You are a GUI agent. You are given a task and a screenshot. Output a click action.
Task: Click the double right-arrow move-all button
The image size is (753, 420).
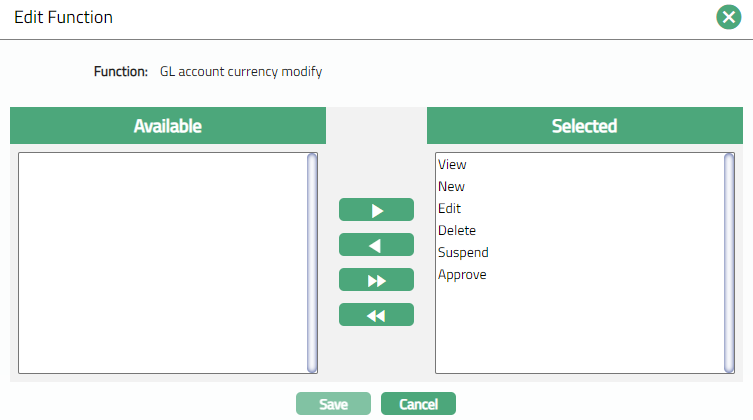point(376,280)
